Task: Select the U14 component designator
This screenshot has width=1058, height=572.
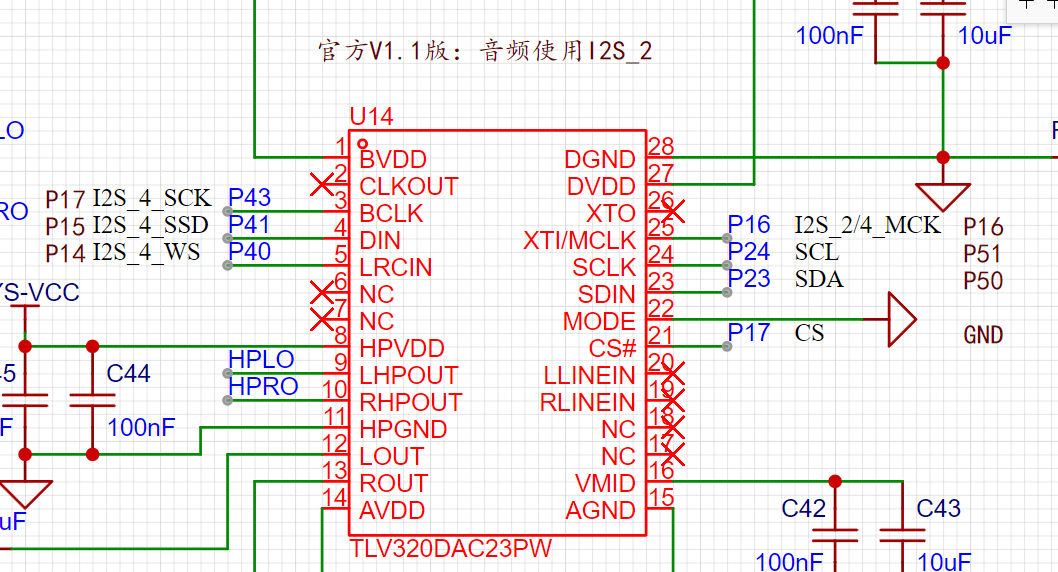Action: coord(371,117)
